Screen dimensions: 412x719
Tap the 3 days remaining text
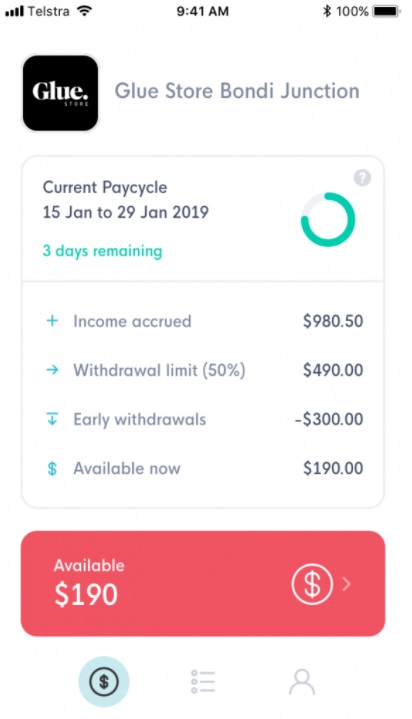102,251
